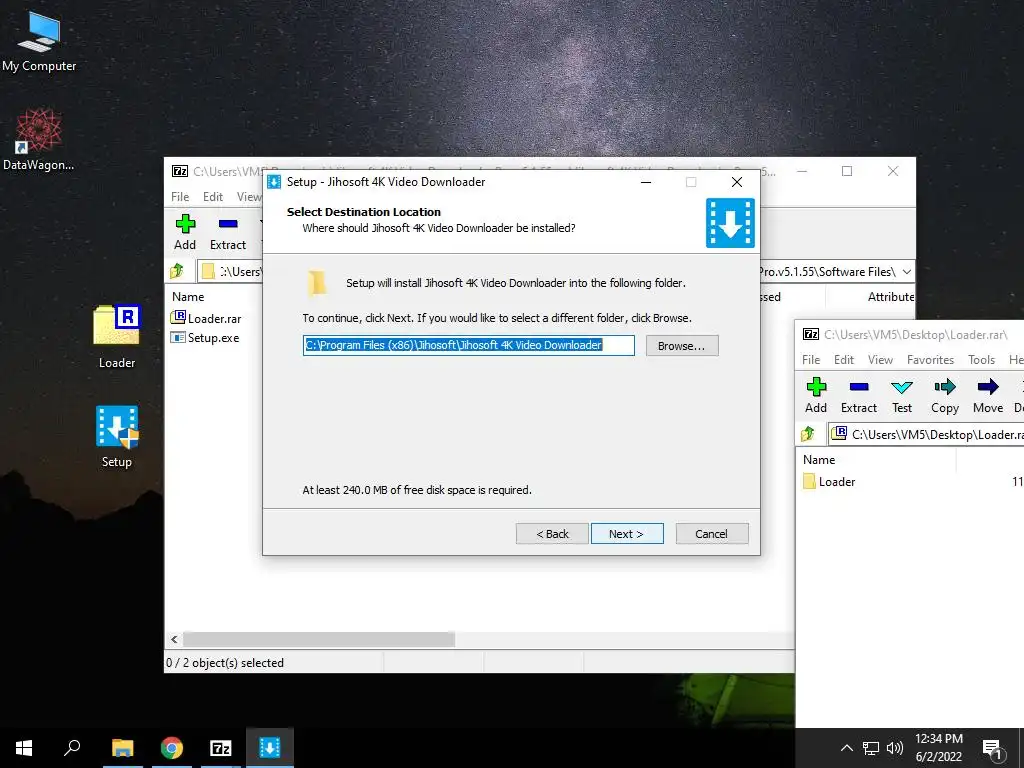The width and height of the screenshot is (1024, 768).
Task: Open Windows Start menu
Action: [x=24, y=748]
